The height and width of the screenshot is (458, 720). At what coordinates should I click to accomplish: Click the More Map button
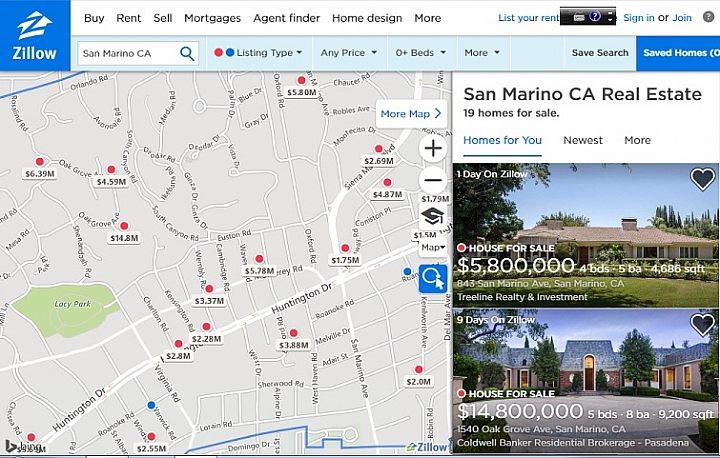click(x=411, y=113)
